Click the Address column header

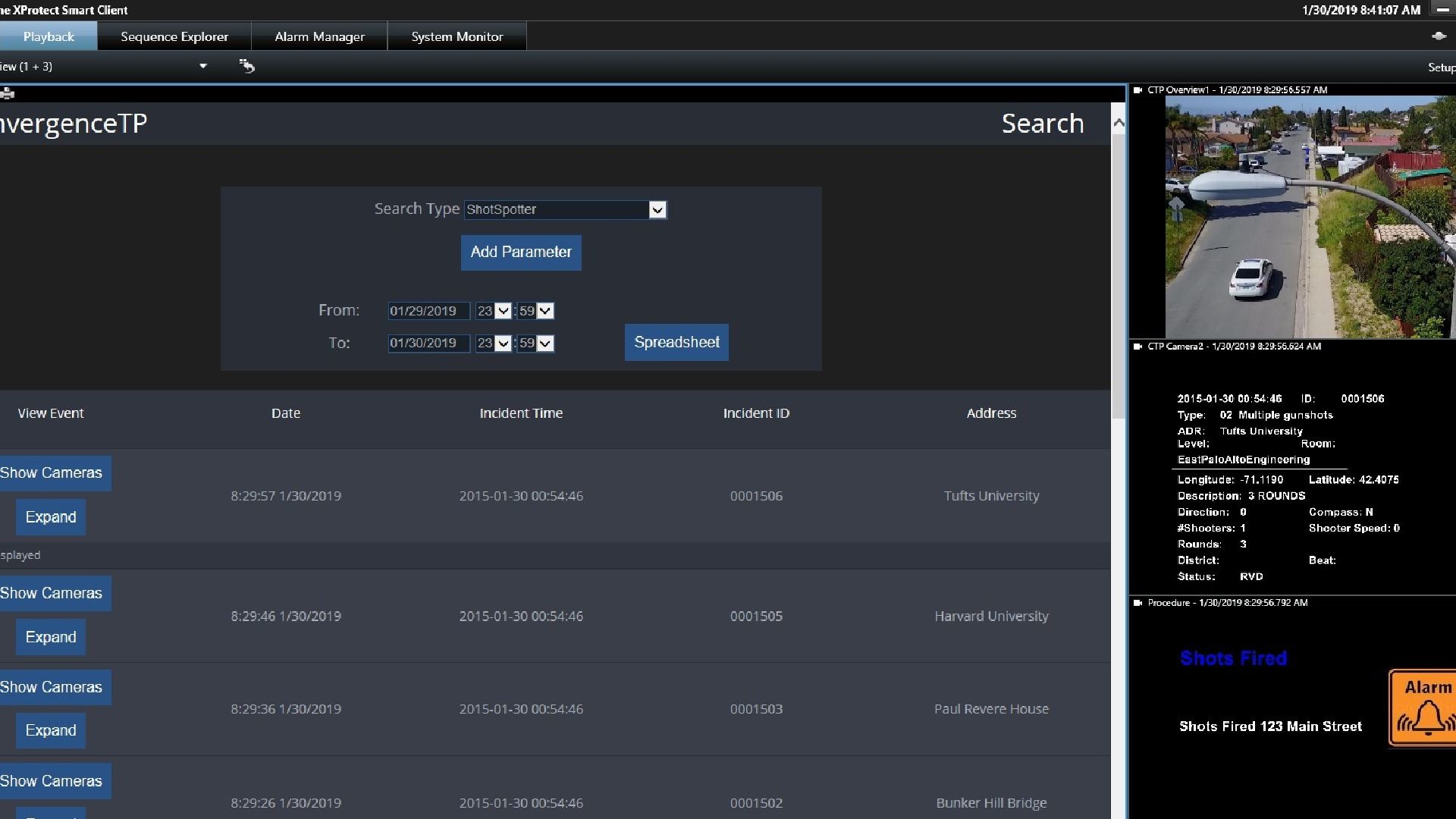[991, 413]
